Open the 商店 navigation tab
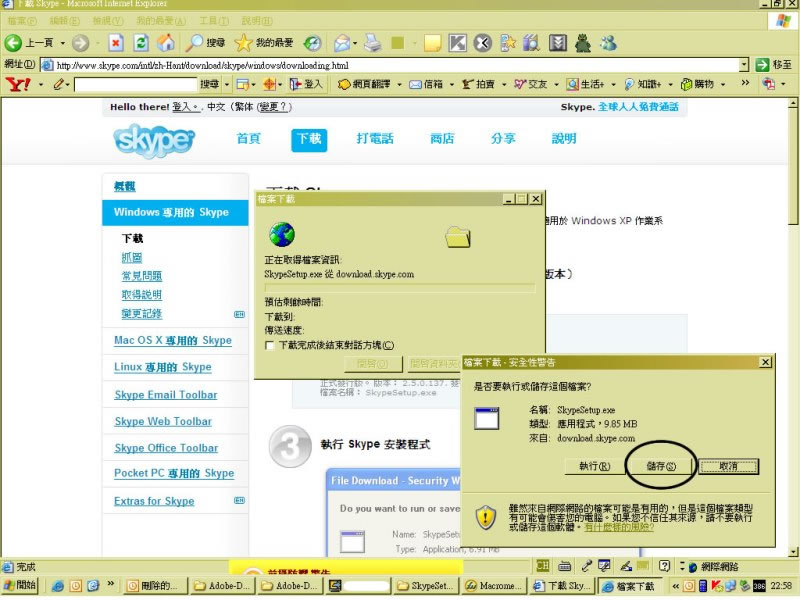 point(442,138)
